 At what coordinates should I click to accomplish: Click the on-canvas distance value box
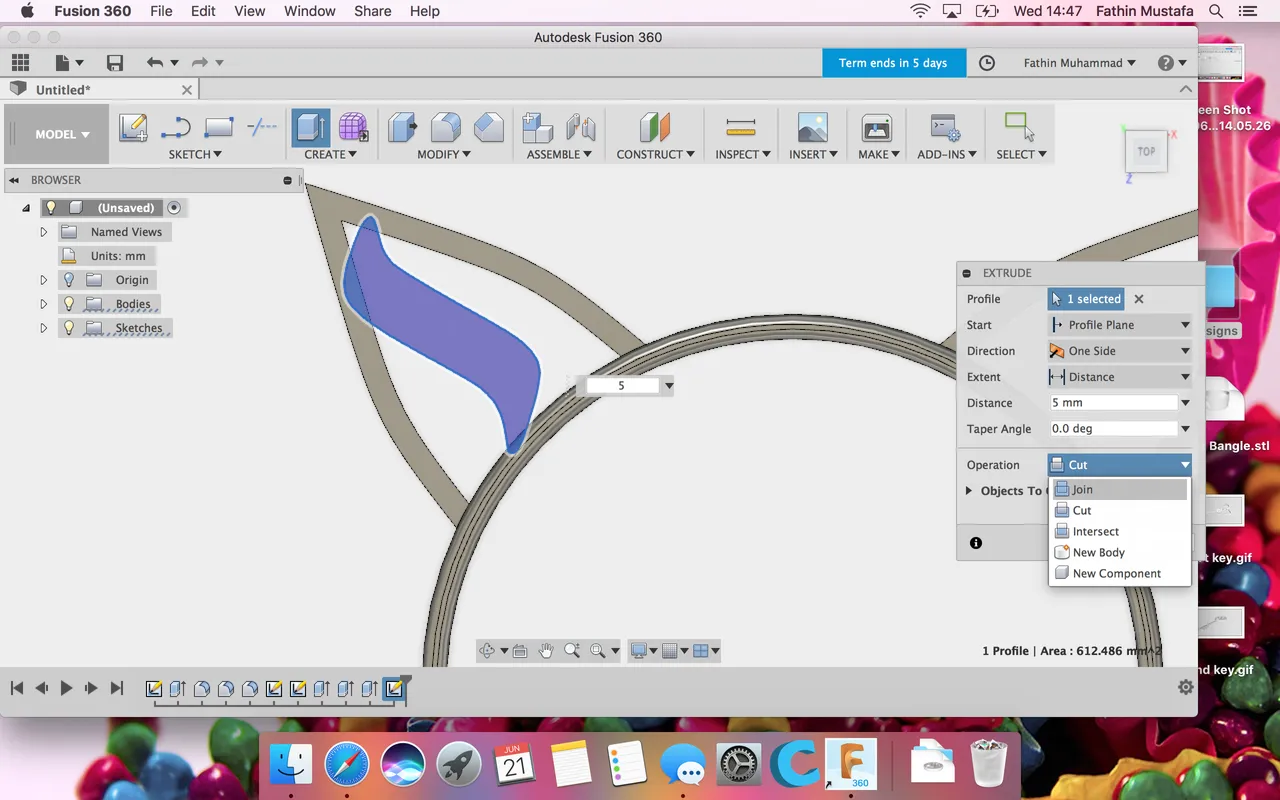click(622, 385)
